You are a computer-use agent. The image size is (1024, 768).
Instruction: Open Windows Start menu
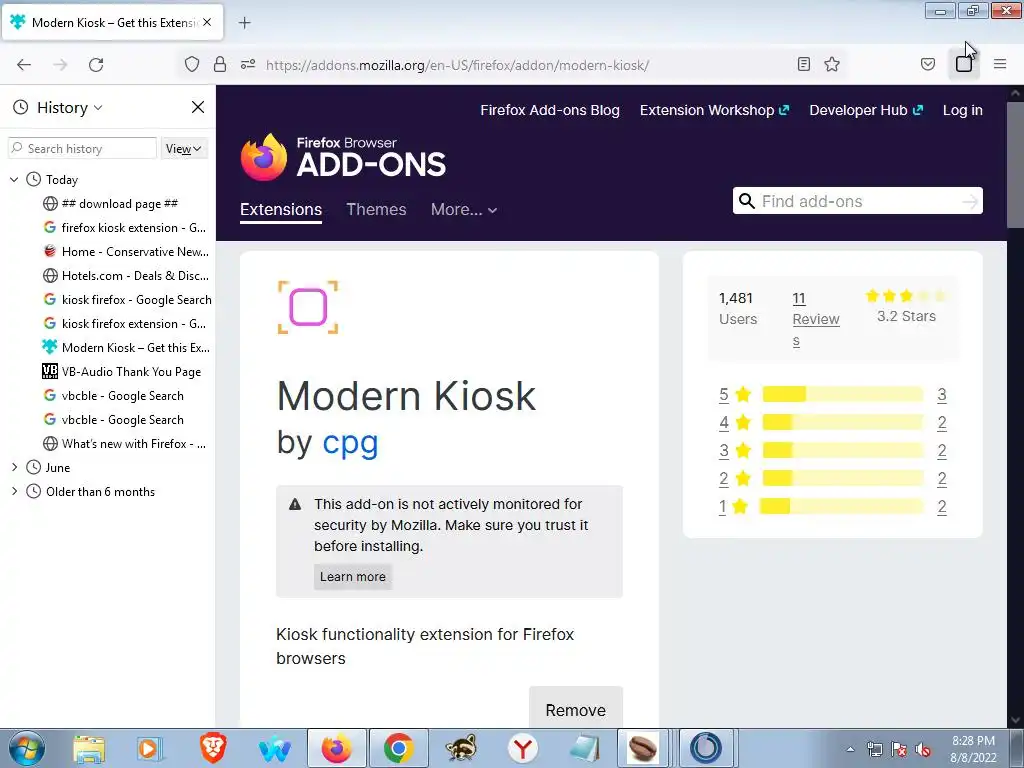tap(26, 748)
